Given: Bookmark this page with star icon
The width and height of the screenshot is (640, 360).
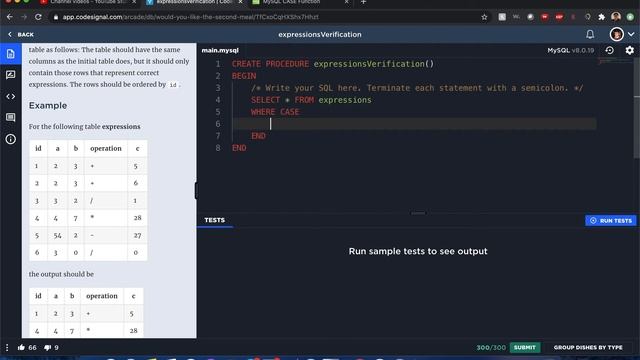Looking at the screenshot, I should click(x=484, y=17).
